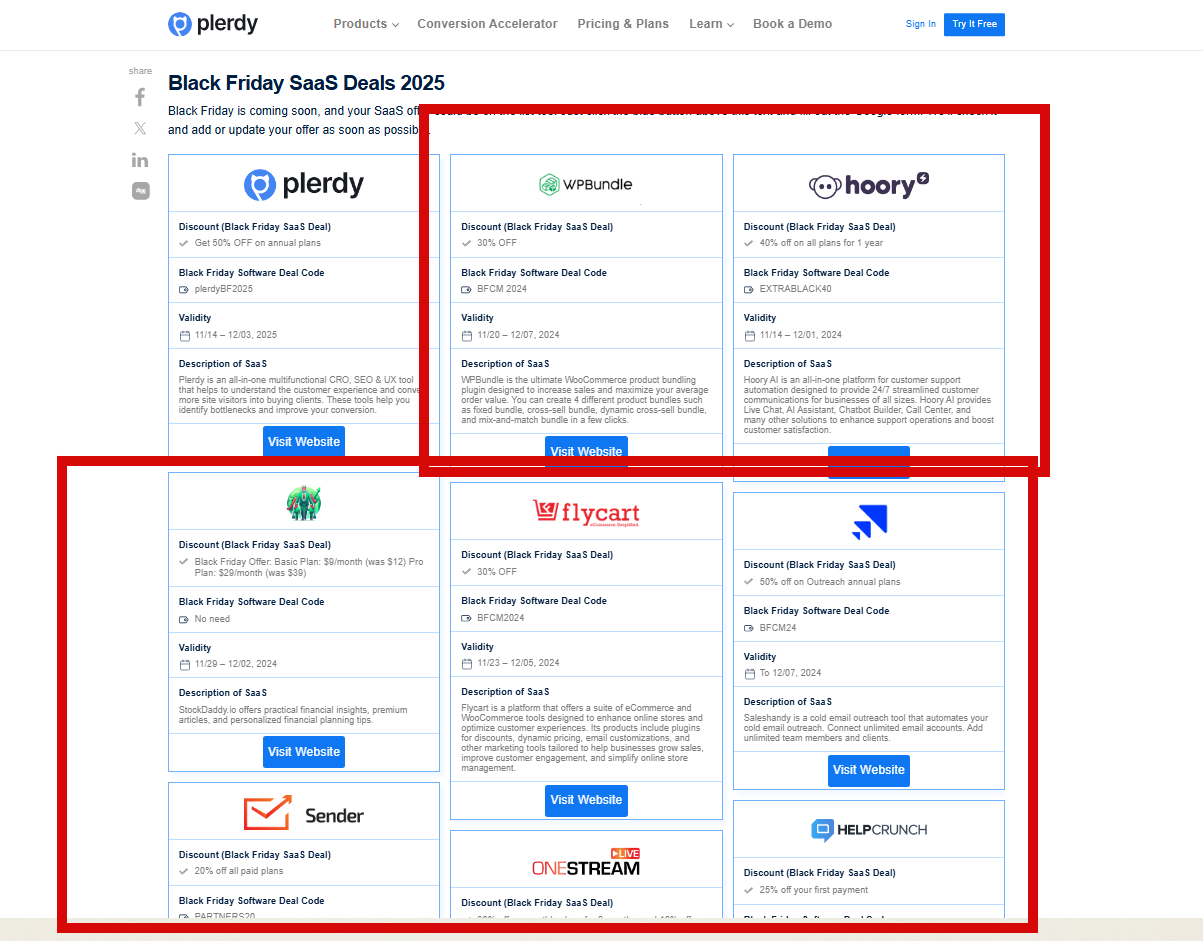Click the WPBundle logo
Image resolution: width=1203 pixels, height=941 pixels.
coord(586,184)
